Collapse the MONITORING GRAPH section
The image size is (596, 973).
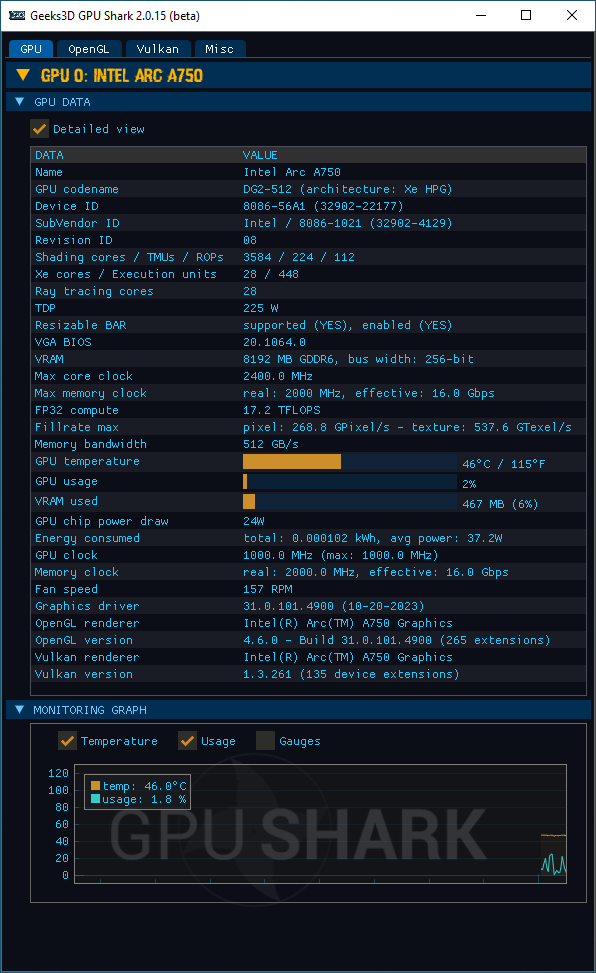click(19, 709)
